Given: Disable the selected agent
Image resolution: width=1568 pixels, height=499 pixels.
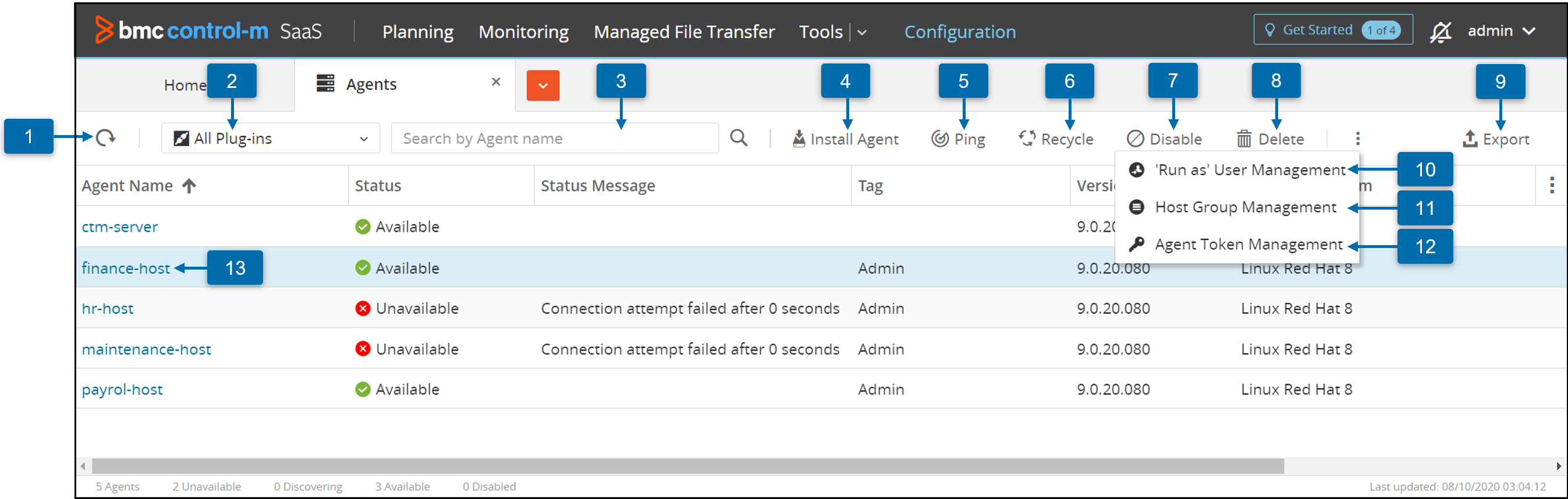Looking at the screenshot, I should [x=1164, y=139].
